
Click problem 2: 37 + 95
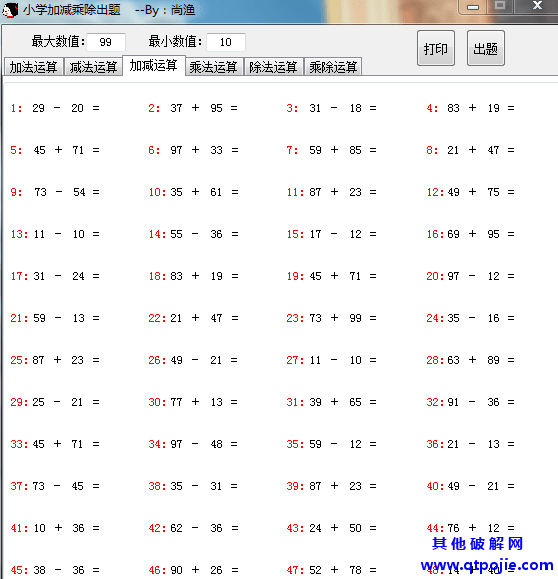coord(193,108)
